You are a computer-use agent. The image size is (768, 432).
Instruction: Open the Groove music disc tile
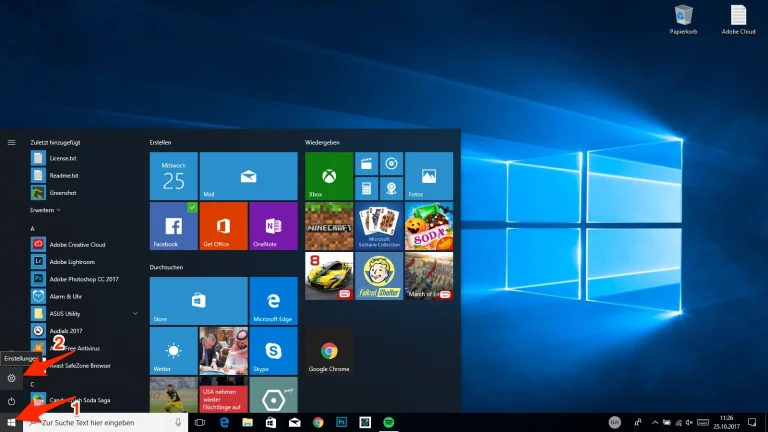click(391, 164)
